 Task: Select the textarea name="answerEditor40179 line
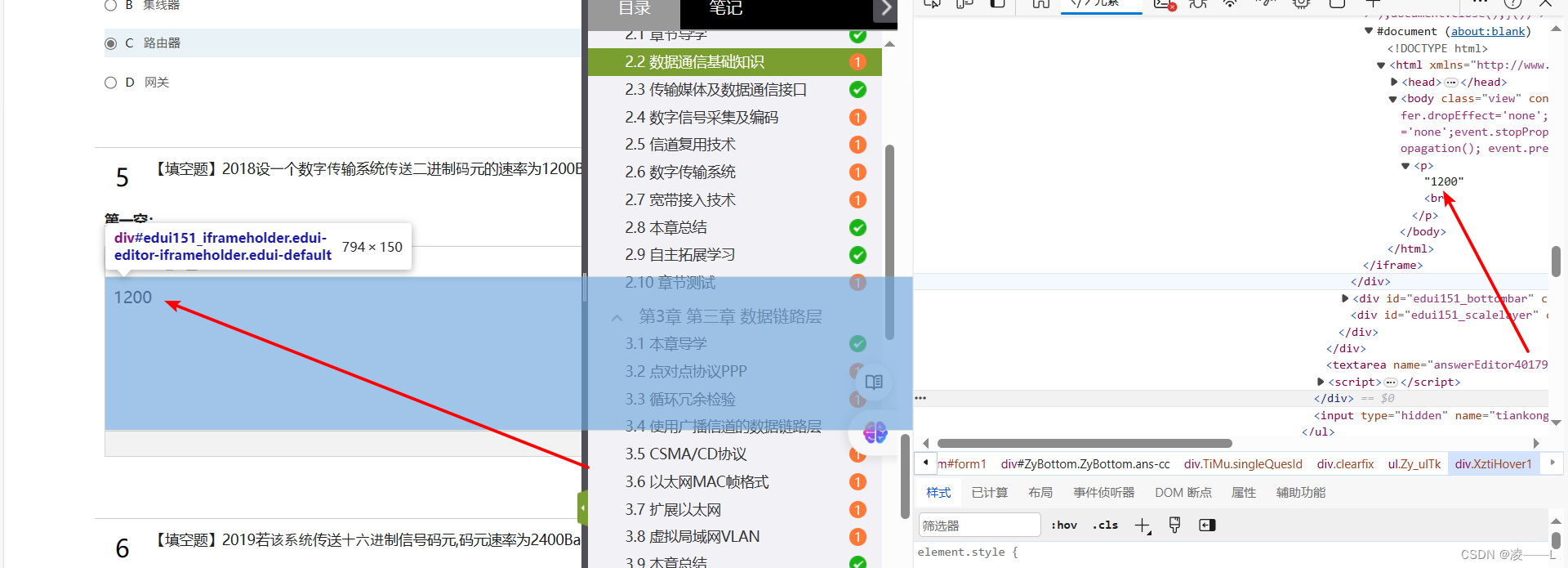(1437, 365)
